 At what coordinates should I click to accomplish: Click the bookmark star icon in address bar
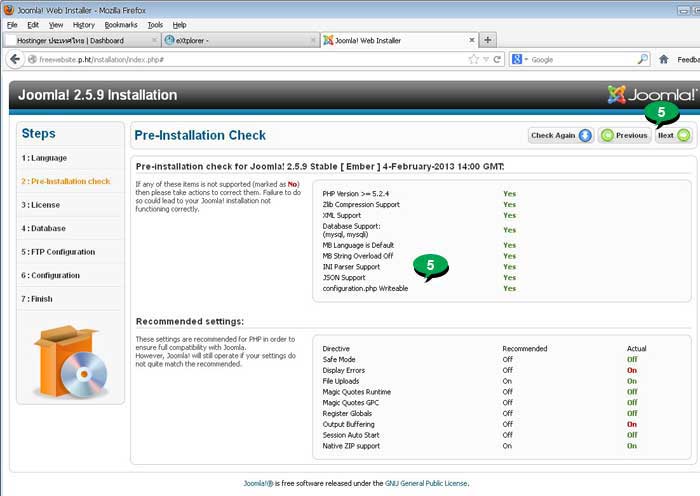(x=474, y=59)
